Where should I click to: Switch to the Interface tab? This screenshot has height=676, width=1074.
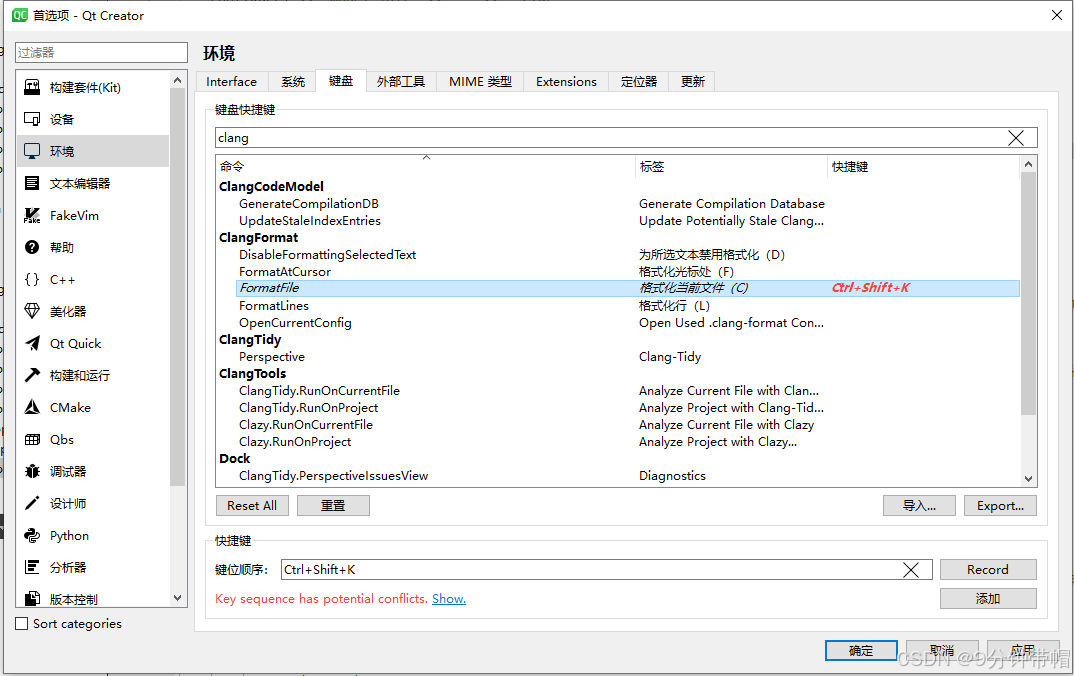232,82
